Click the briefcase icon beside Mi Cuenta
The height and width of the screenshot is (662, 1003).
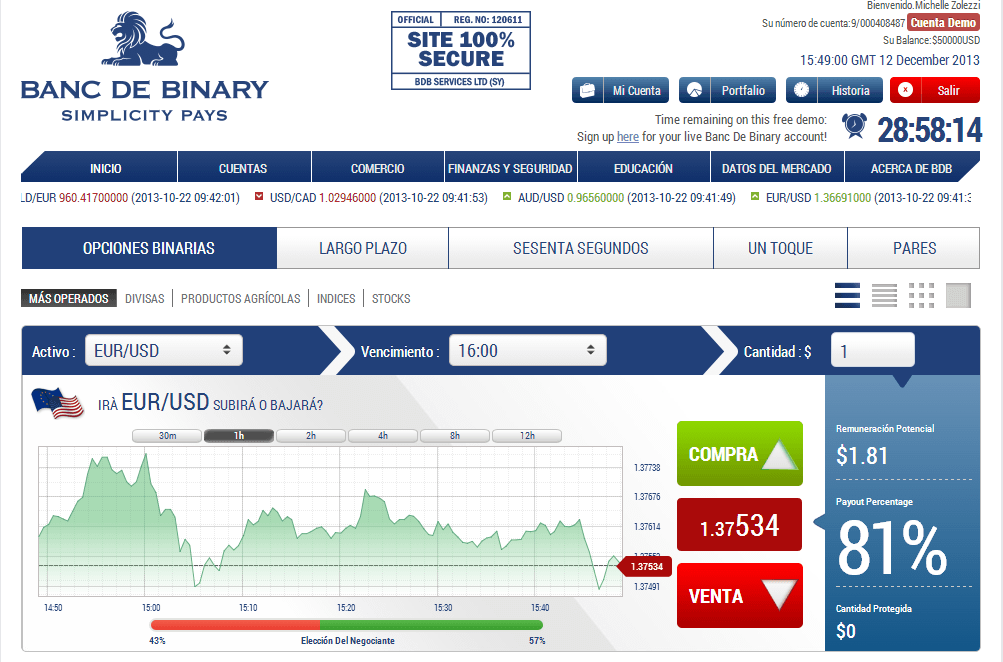tap(587, 90)
